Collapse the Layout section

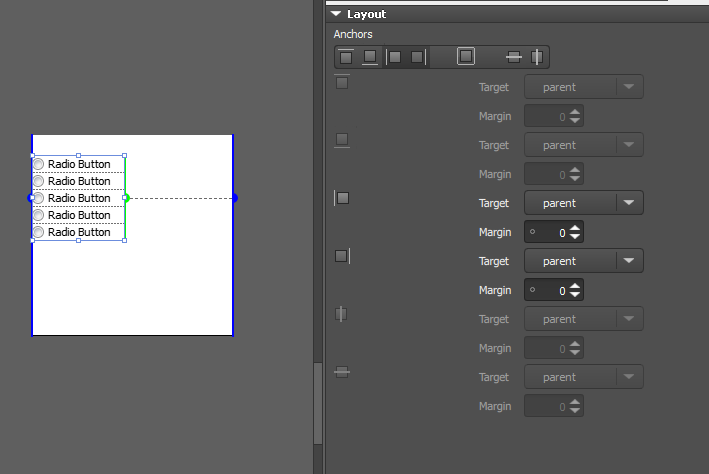[336, 14]
